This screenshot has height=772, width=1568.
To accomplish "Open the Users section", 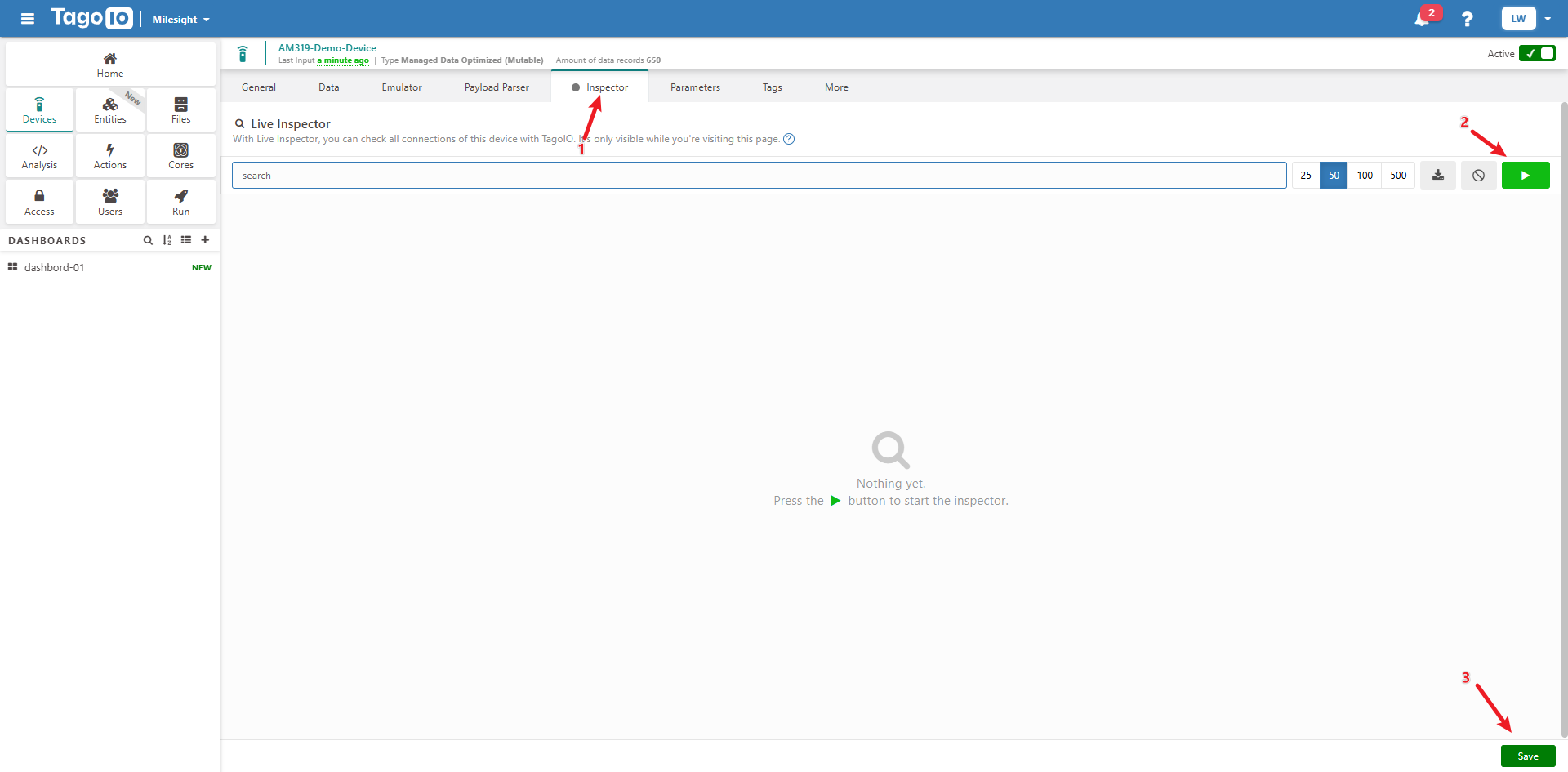I will pos(110,203).
